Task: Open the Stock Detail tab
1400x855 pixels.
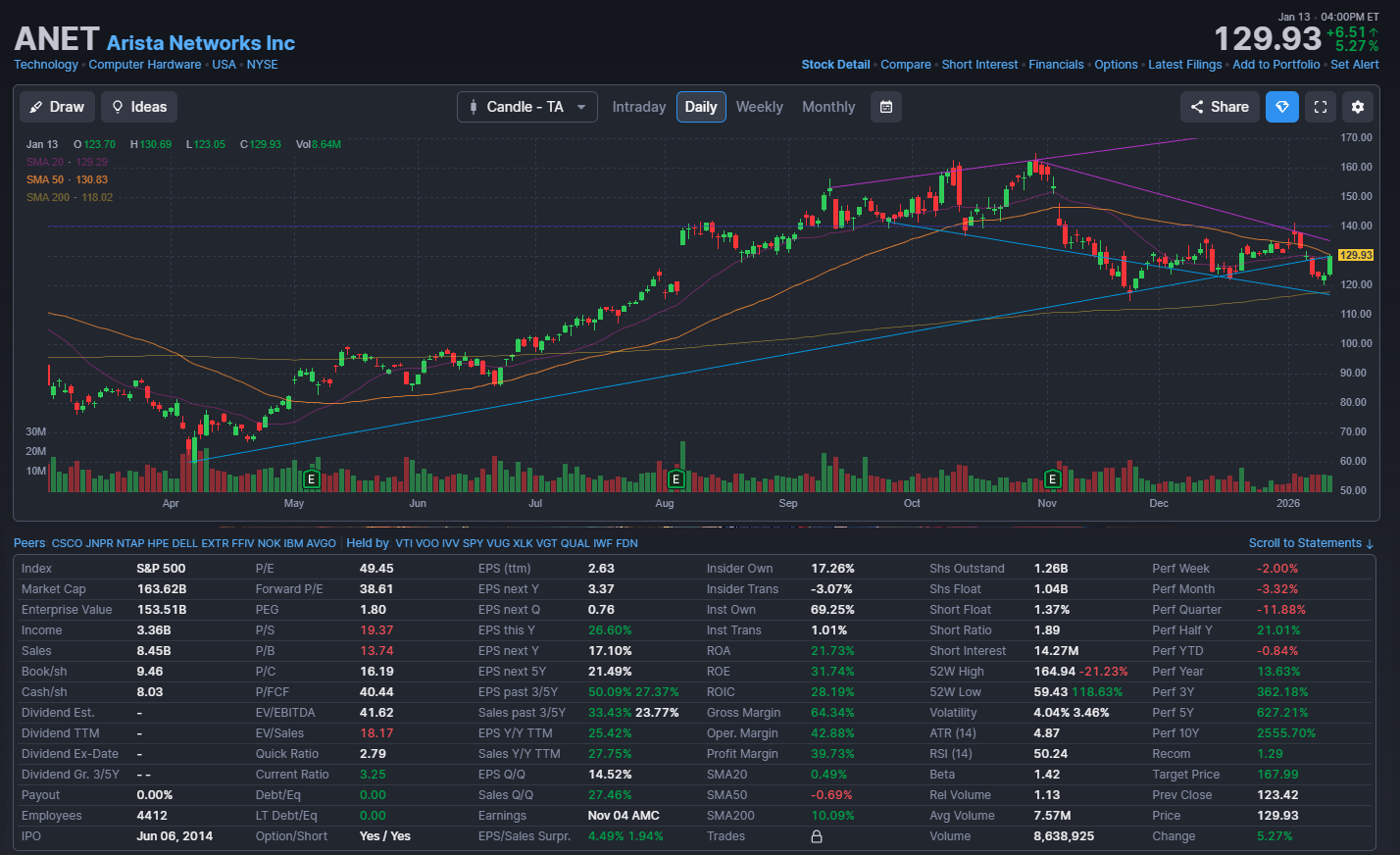Action: pos(835,65)
